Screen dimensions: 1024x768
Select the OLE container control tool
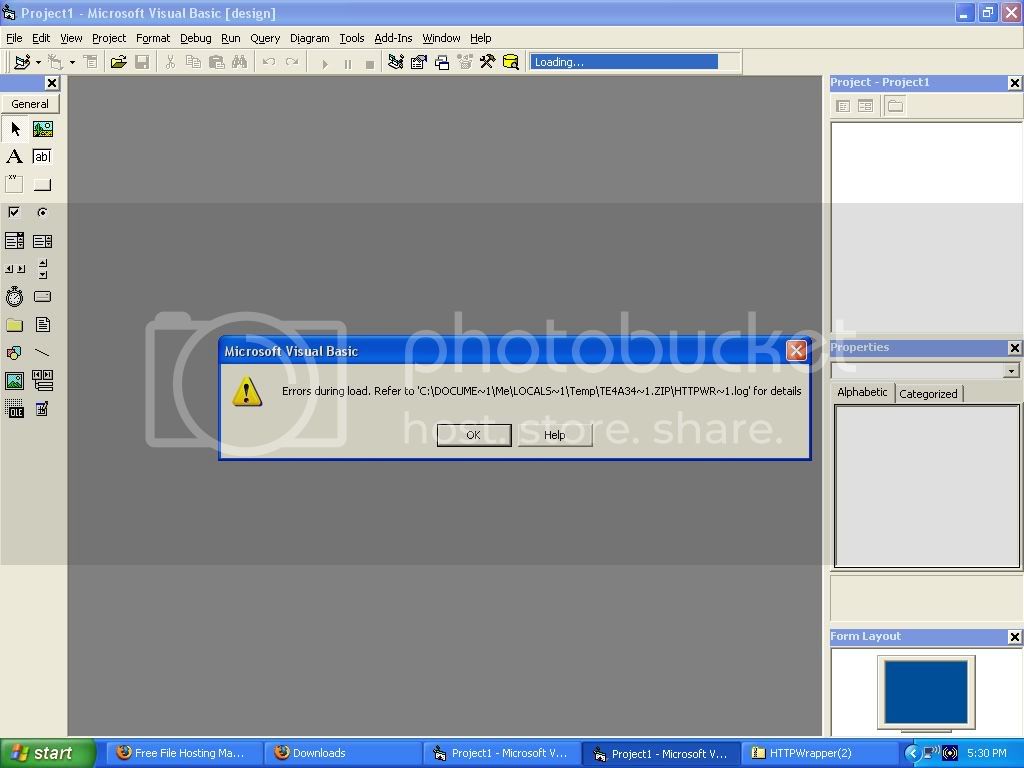[15, 409]
